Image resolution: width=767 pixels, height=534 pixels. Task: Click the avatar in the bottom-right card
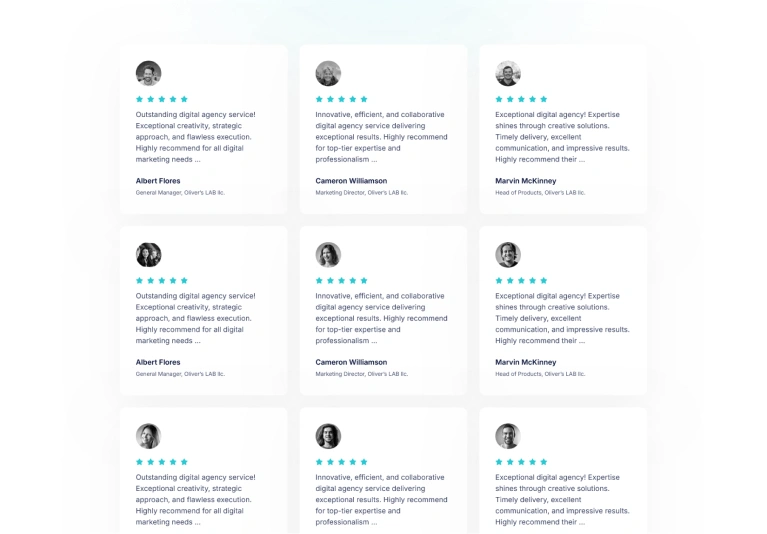(x=508, y=436)
